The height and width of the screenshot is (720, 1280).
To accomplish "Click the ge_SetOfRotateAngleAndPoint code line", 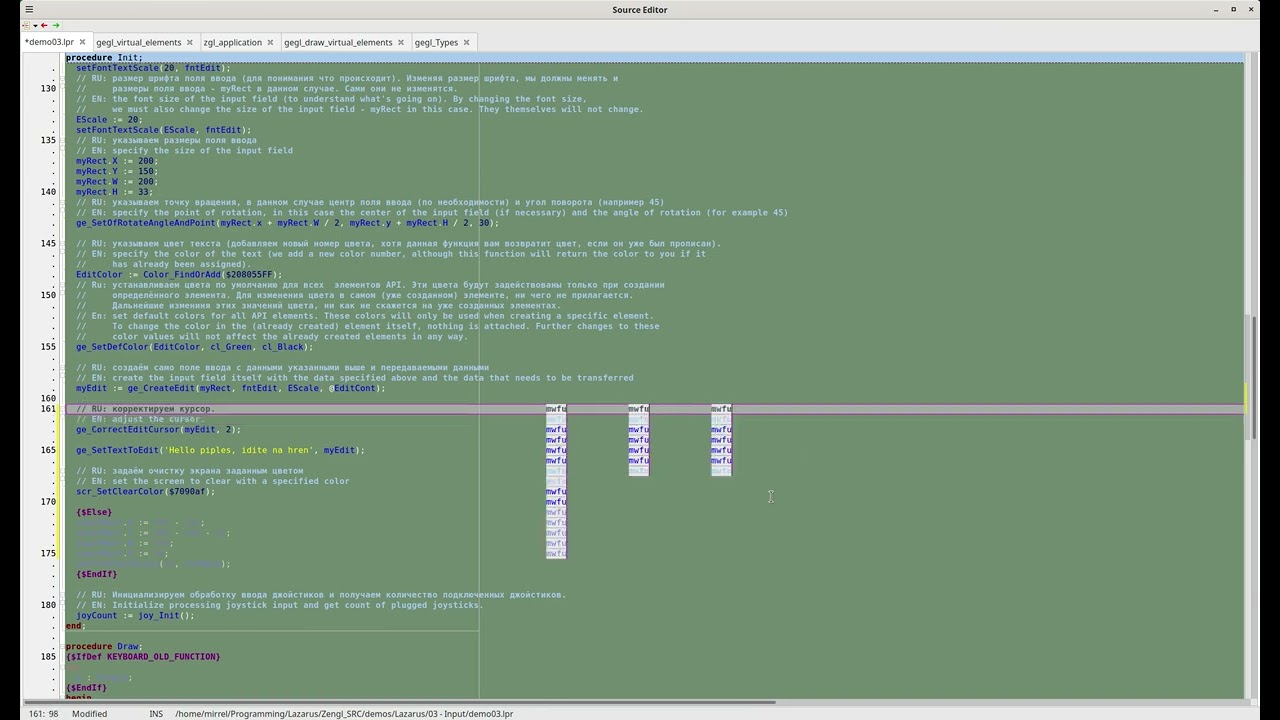I will (288, 223).
